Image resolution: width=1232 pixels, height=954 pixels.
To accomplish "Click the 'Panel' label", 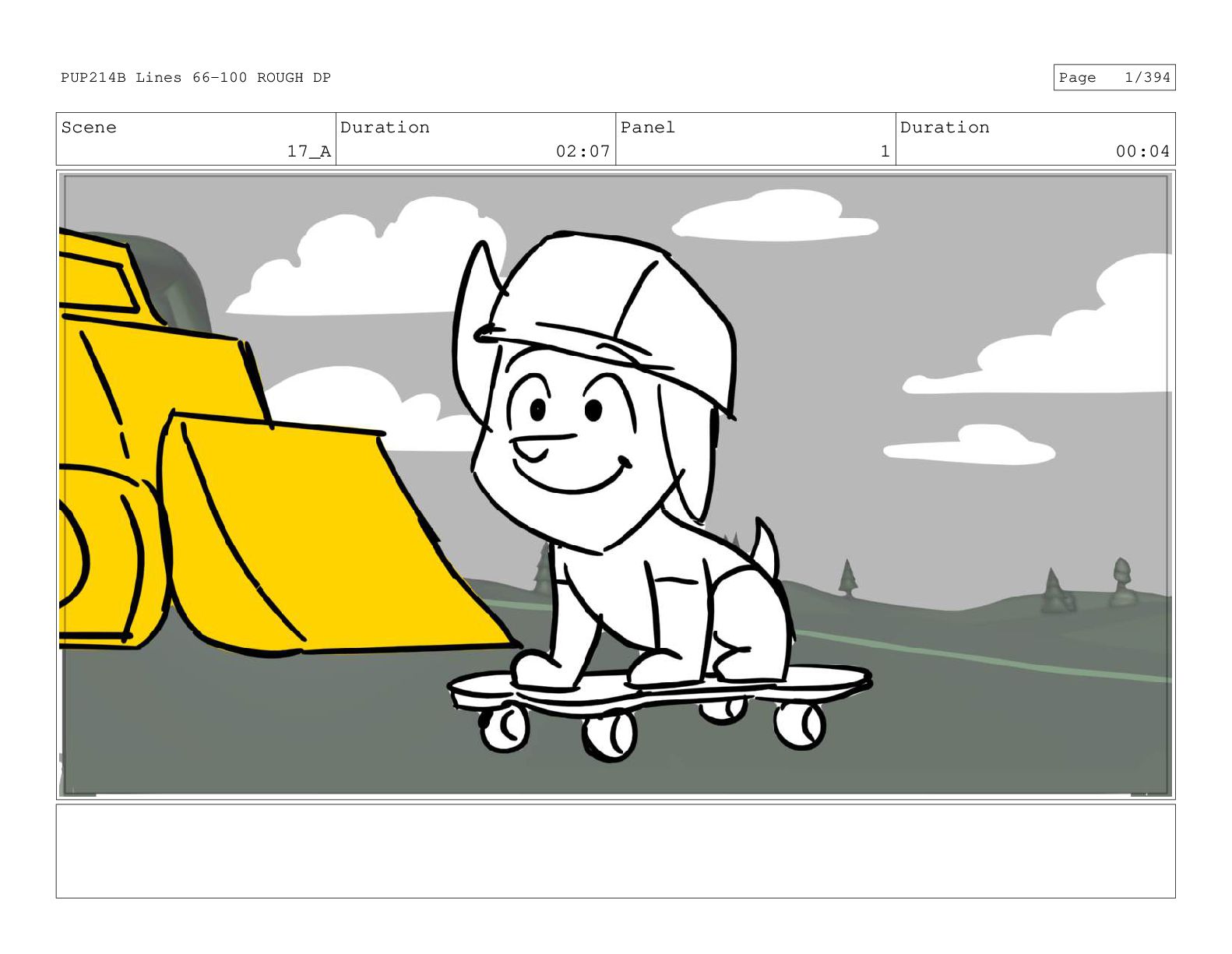I will pos(648,128).
